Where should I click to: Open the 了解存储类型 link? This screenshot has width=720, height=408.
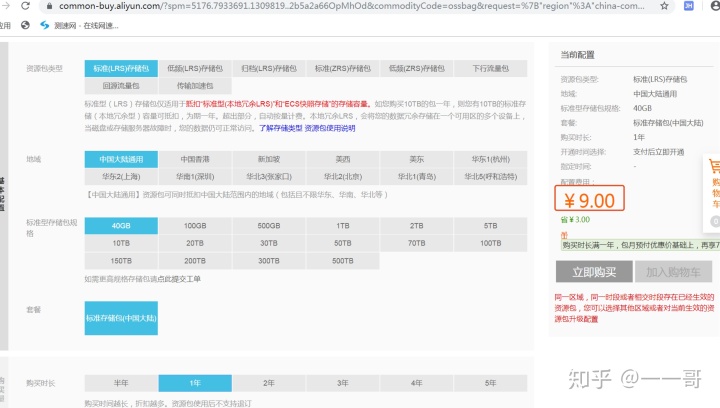point(281,128)
